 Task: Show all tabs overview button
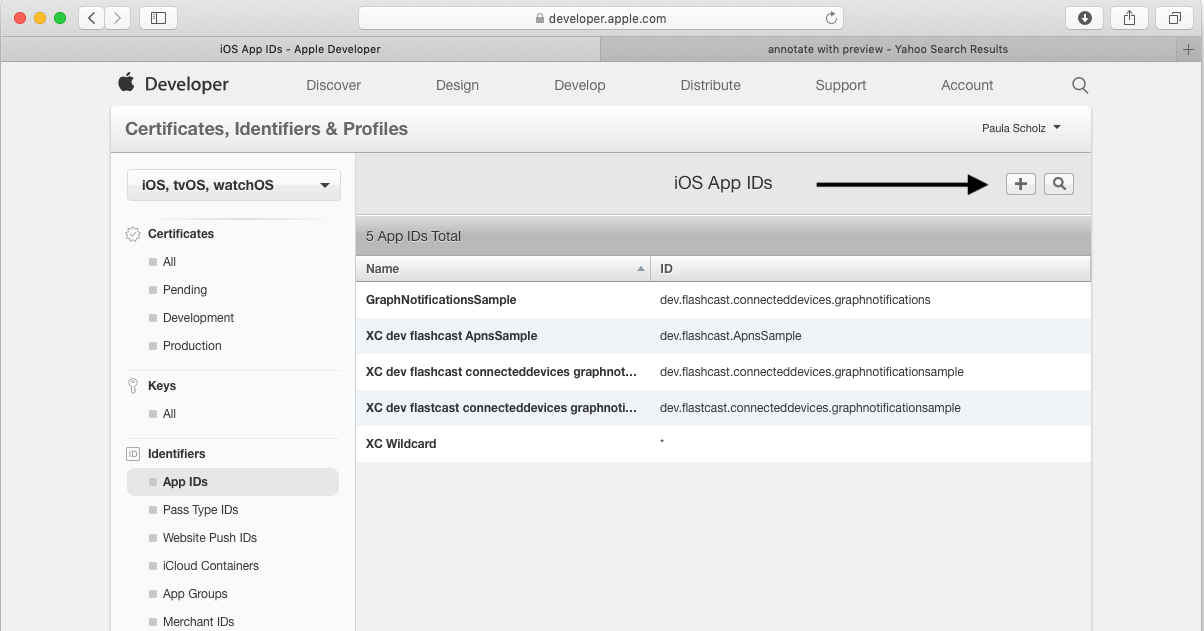(x=1174, y=18)
